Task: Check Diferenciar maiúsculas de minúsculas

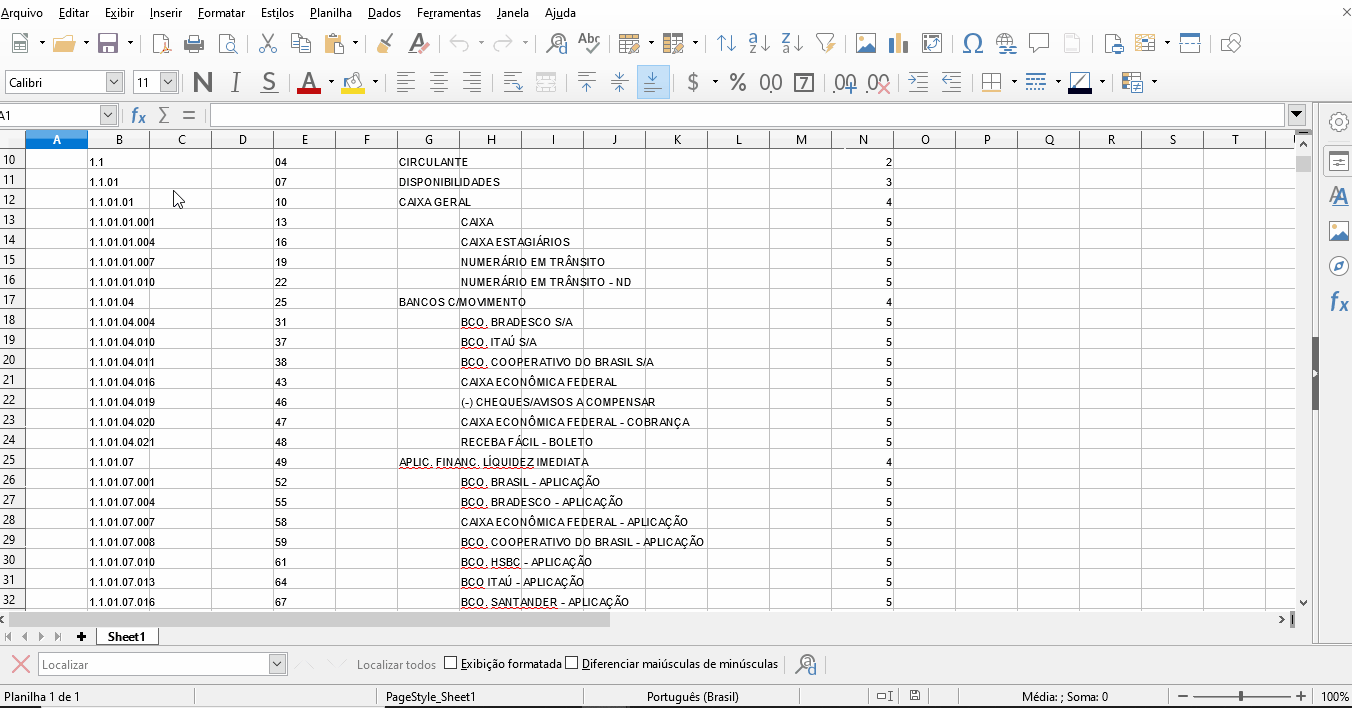Action: pyautogui.click(x=572, y=663)
